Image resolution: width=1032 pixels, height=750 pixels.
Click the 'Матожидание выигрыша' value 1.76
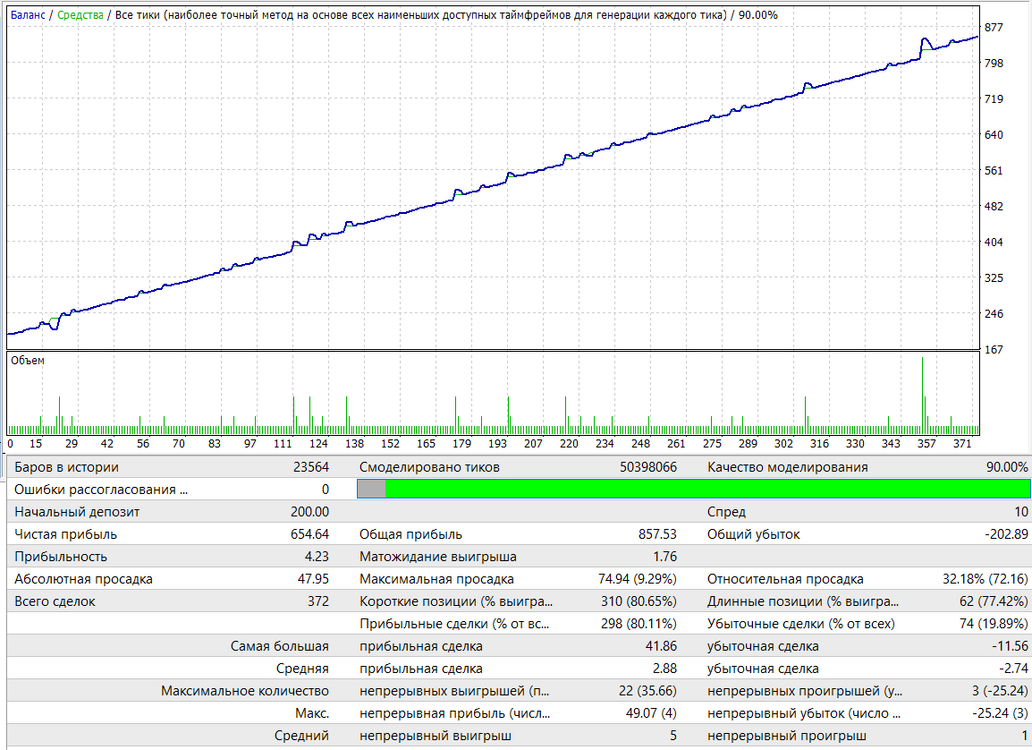point(665,557)
